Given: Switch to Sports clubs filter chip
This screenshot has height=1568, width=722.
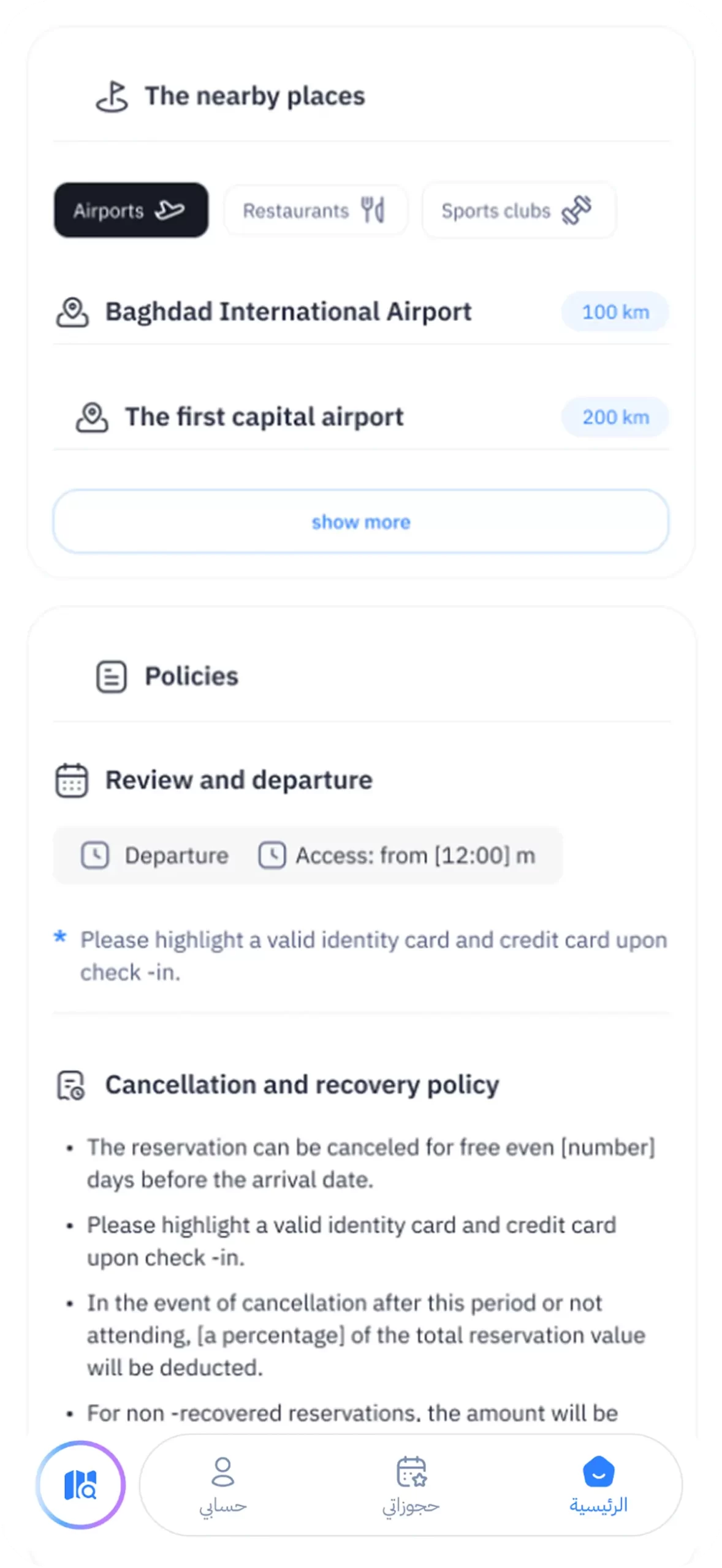Looking at the screenshot, I should [x=519, y=211].
